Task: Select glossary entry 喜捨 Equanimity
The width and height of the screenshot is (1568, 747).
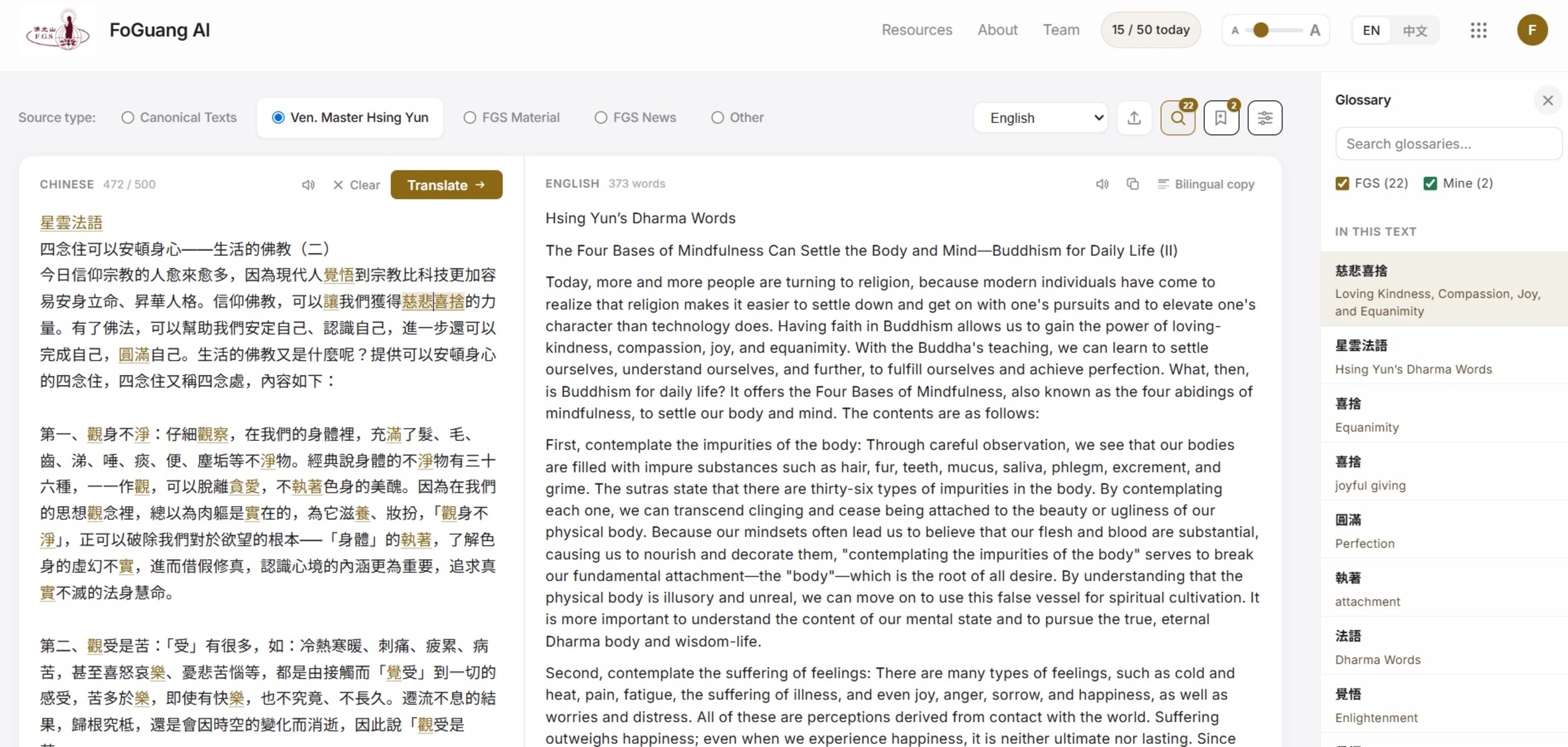Action: [1444, 414]
